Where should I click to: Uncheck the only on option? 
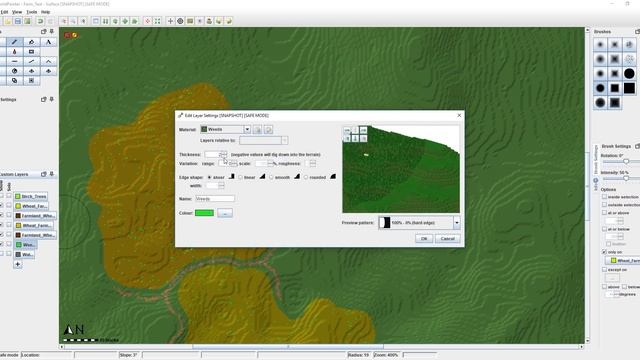[x=604, y=252]
